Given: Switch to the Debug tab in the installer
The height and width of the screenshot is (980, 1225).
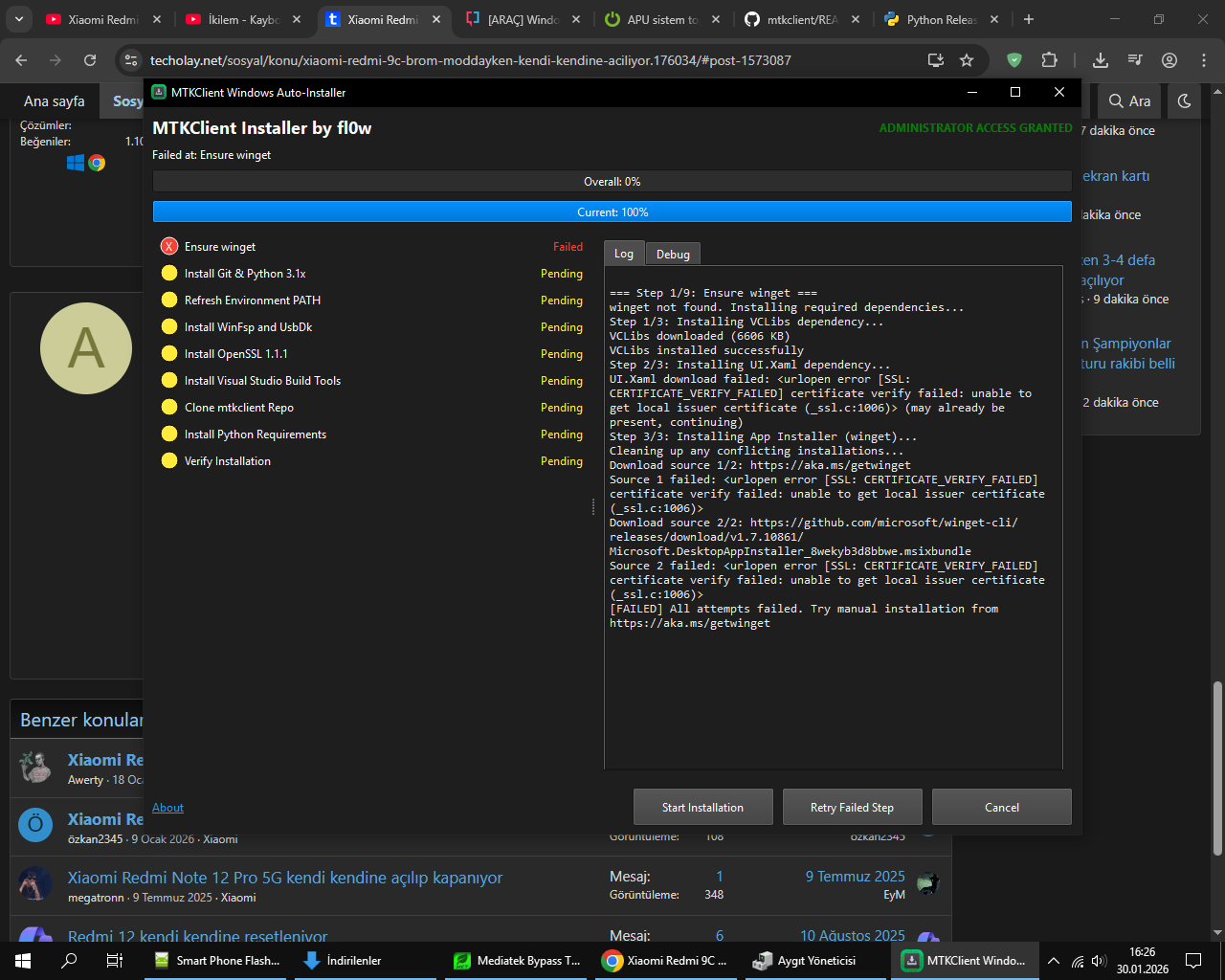Looking at the screenshot, I should (x=673, y=254).
